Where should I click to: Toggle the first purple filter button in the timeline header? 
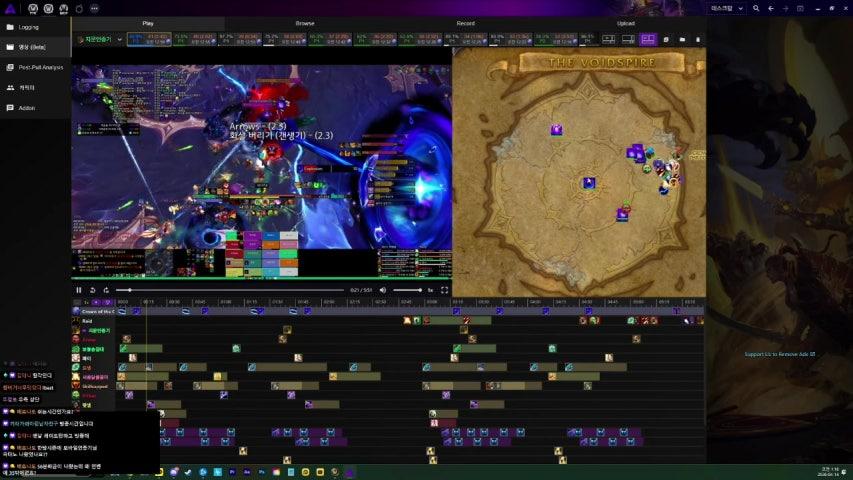coord(96,301)
